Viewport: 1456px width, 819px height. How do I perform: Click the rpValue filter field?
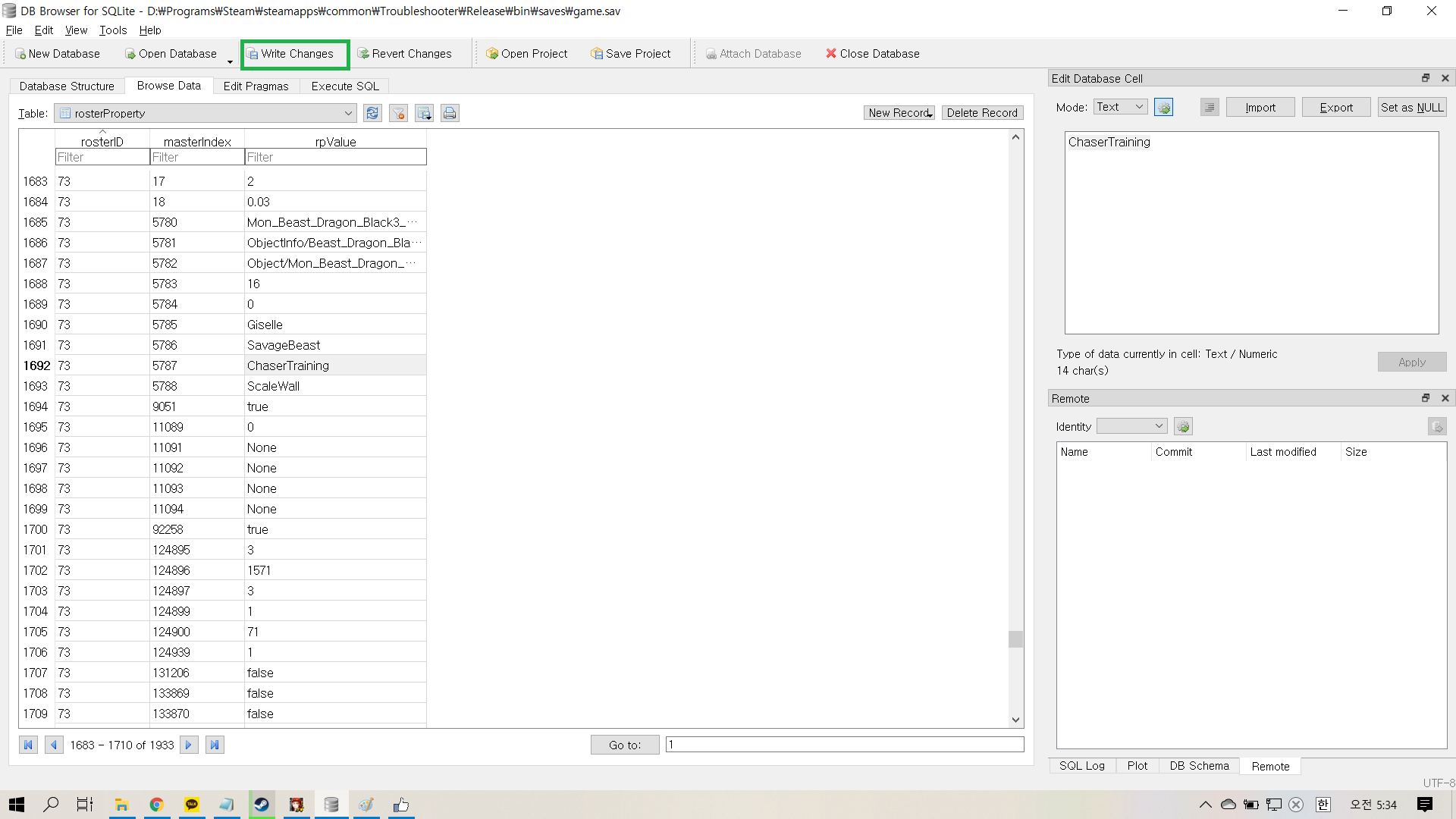point(335,157)
